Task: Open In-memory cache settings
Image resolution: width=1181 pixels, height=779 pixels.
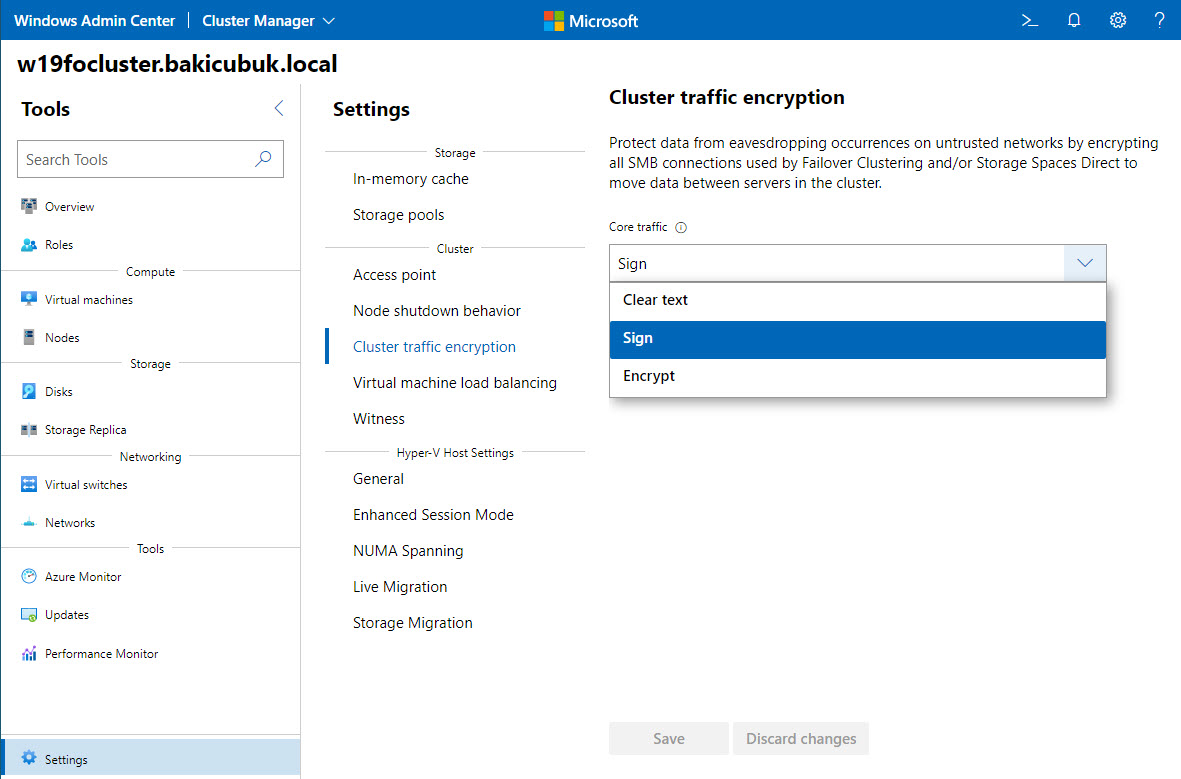Action: (x=410, y=179)
